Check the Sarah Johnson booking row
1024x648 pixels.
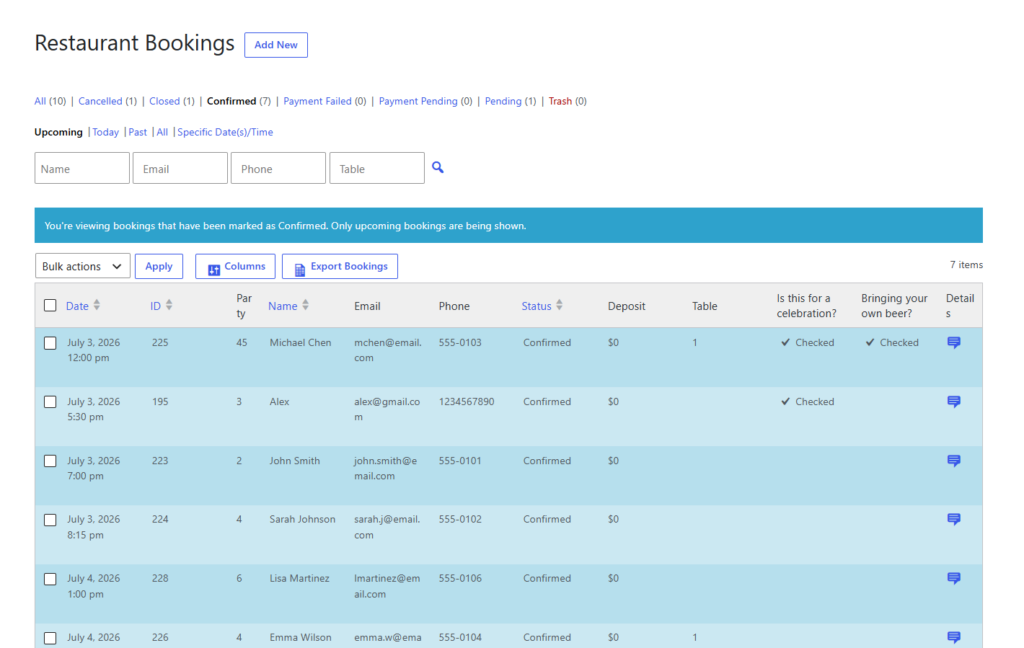point(50,520)
